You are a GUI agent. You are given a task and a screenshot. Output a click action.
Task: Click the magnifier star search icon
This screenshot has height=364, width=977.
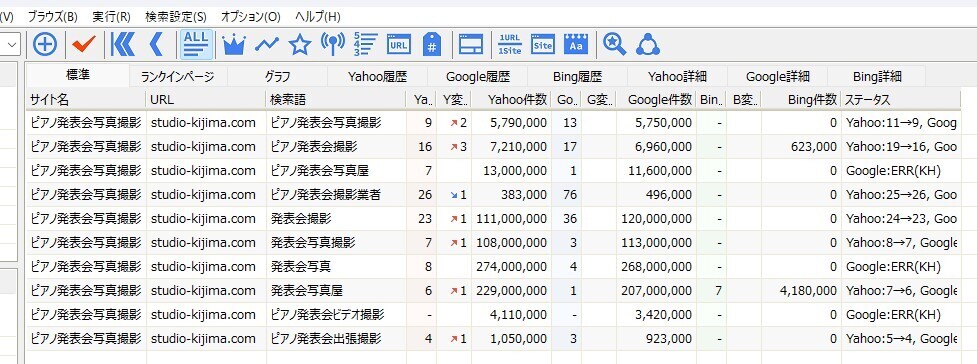click(x=614, y=44)
